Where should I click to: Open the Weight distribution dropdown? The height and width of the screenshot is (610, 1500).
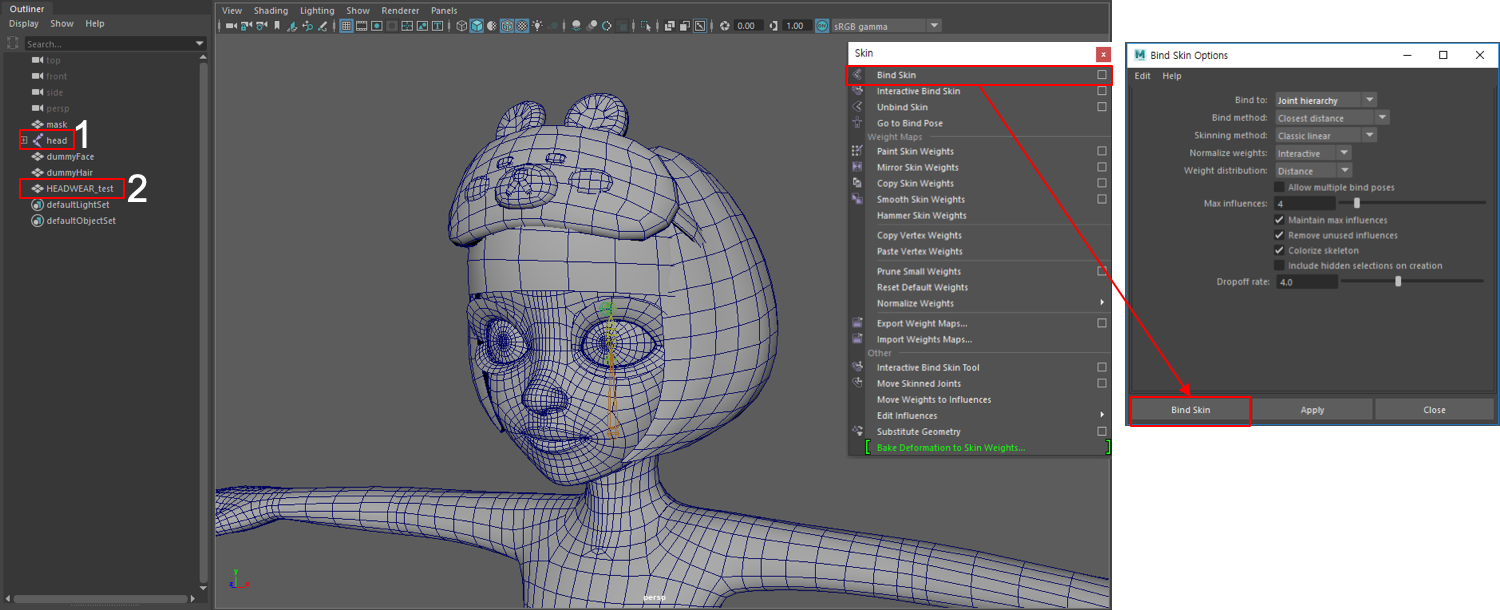pyautogui.click(x=1313, y=171)
